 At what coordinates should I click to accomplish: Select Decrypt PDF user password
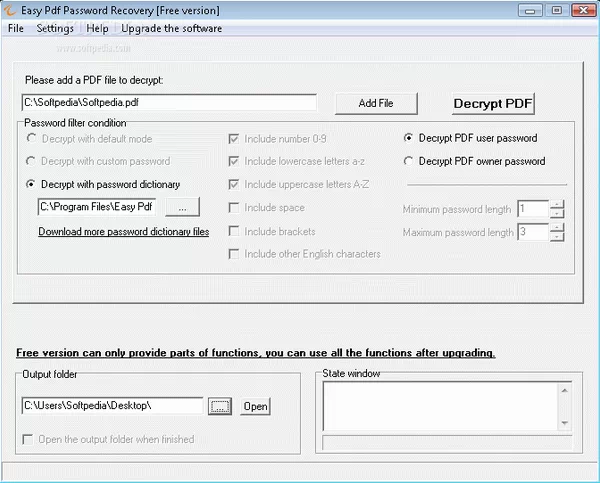(x=409, y=138)
